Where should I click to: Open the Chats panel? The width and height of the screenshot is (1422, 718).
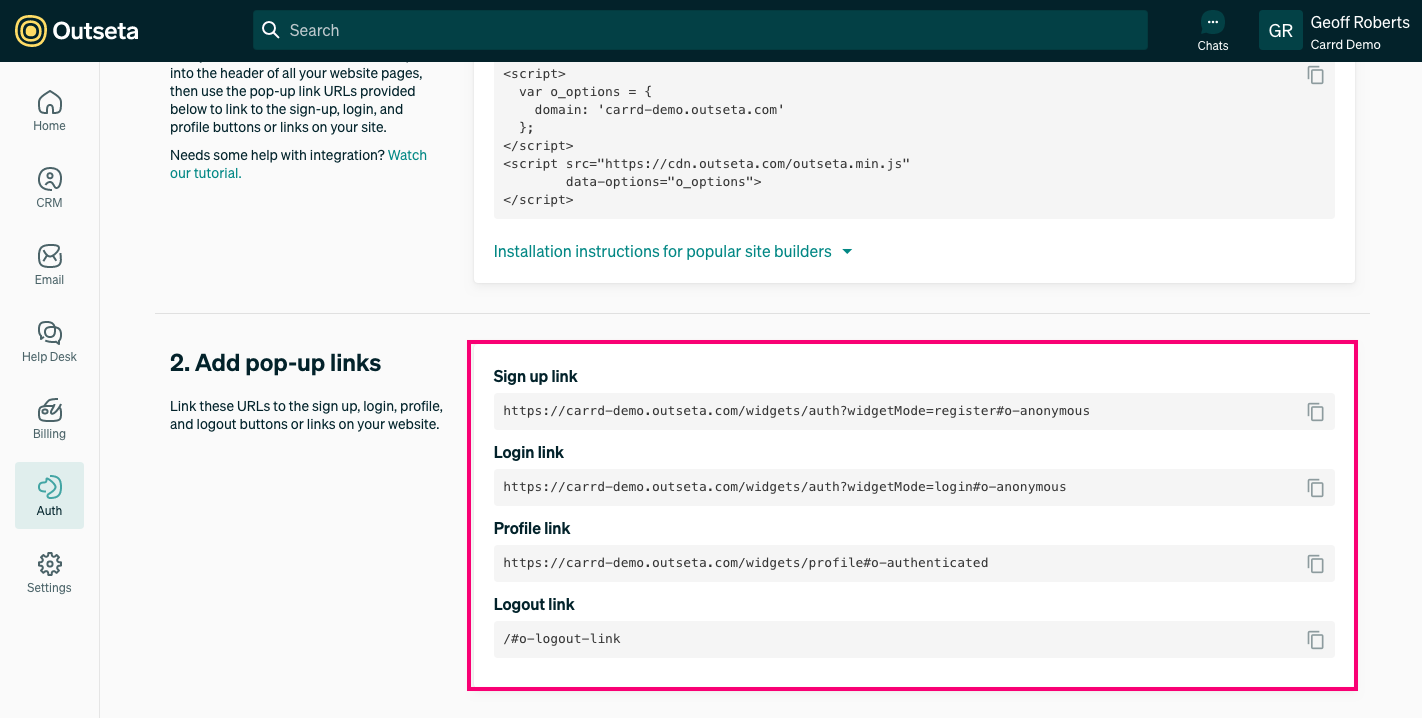coord(1212,30)
